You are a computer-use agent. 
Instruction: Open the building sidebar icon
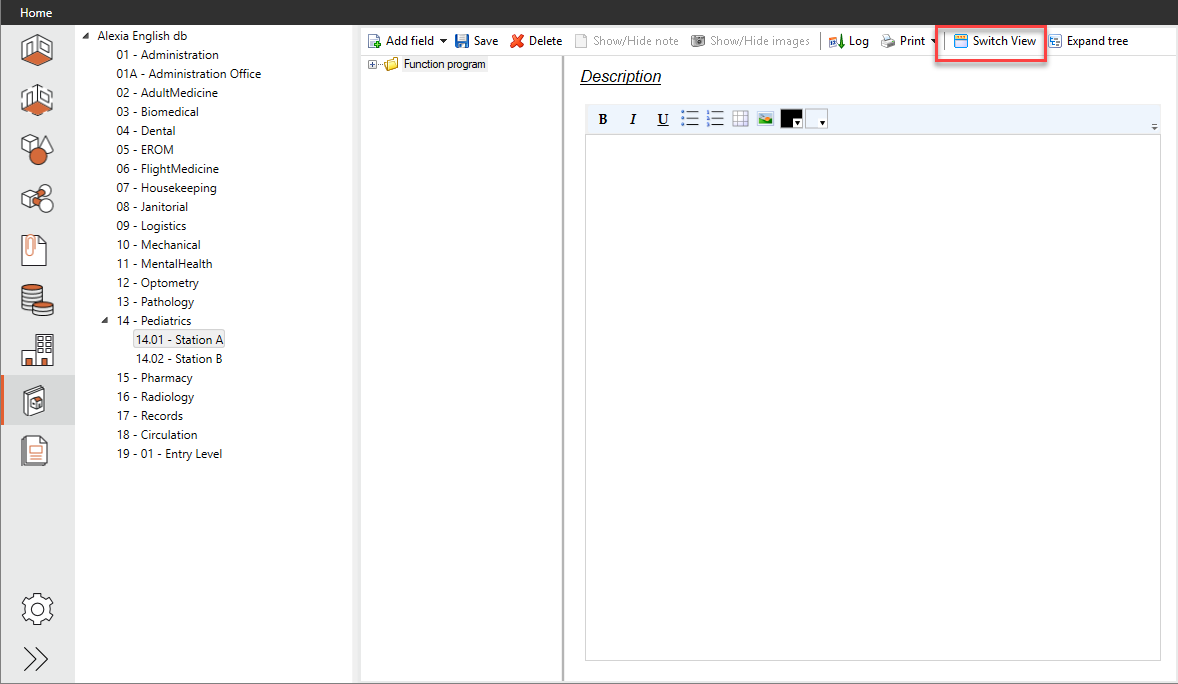[x=37, y=350]
